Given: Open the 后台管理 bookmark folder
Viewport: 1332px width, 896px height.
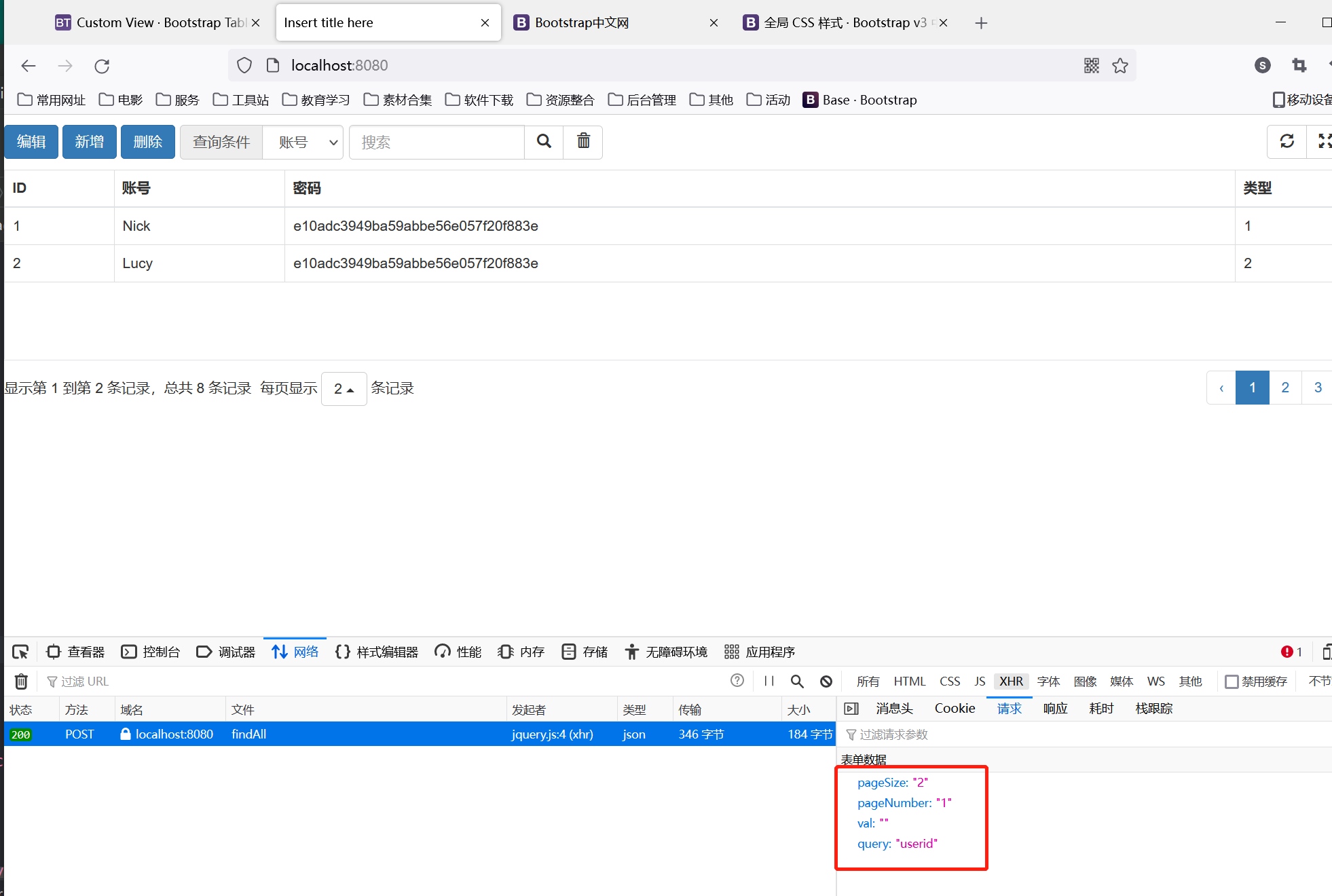Looking at the screenshot, I should point(642,100).
